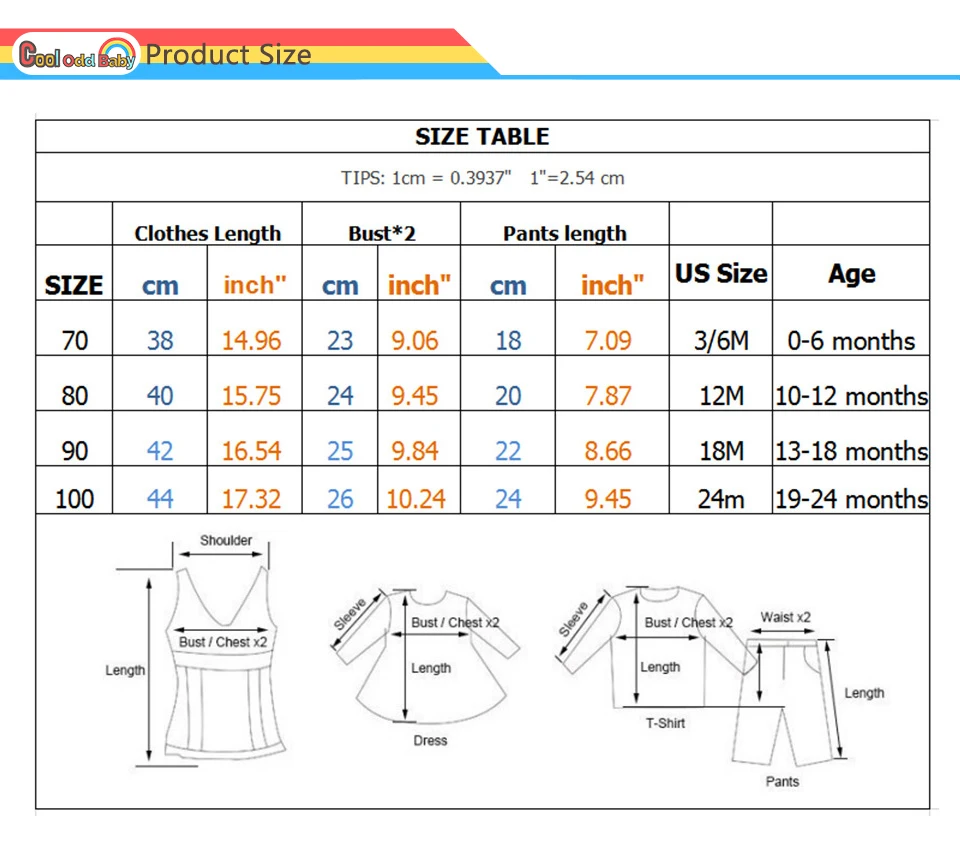
Task: Click the T-Shirt diagram label
Action: [665, 723]
